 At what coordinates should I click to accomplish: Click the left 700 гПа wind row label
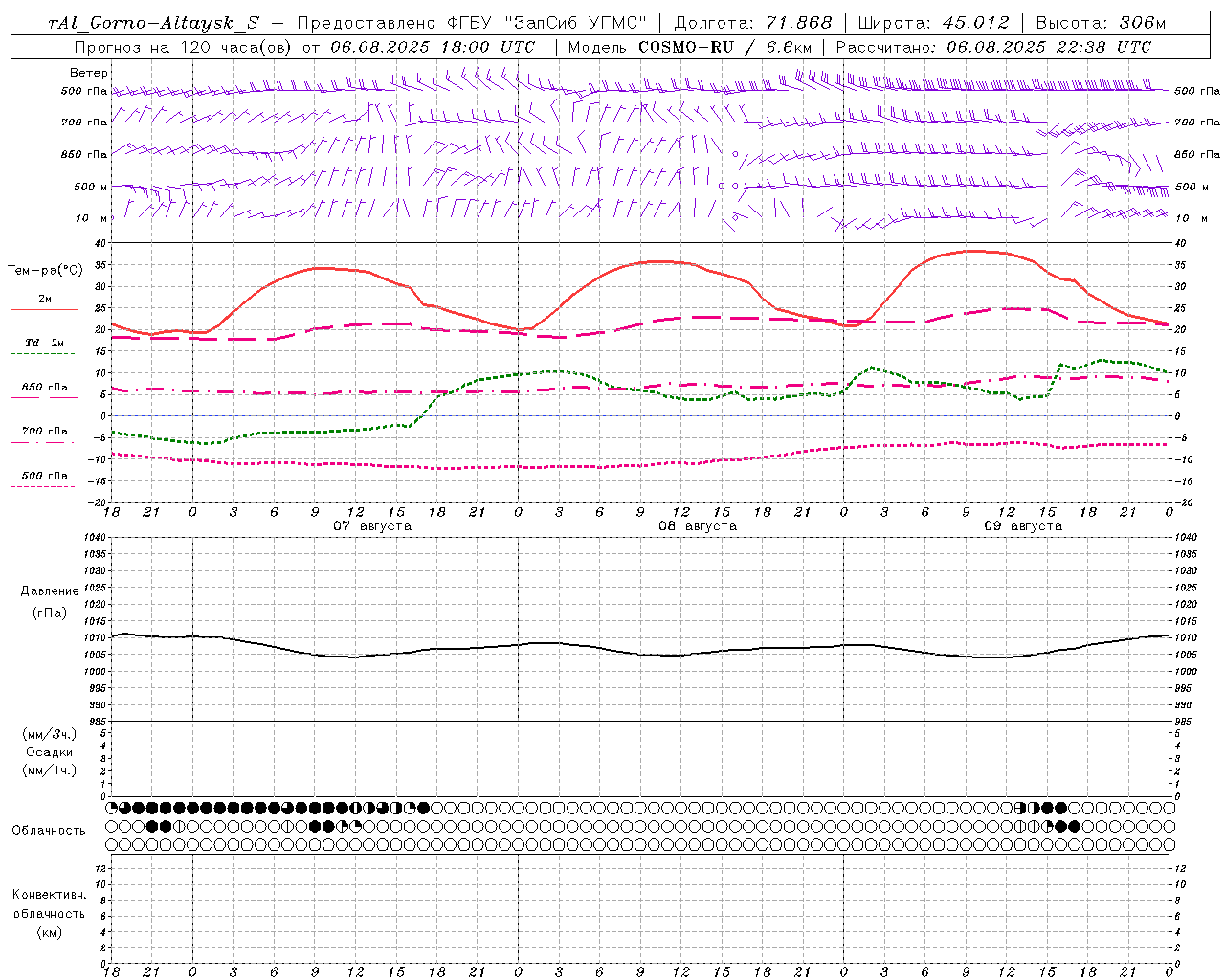pyautogui.click(x=84, y=122)
